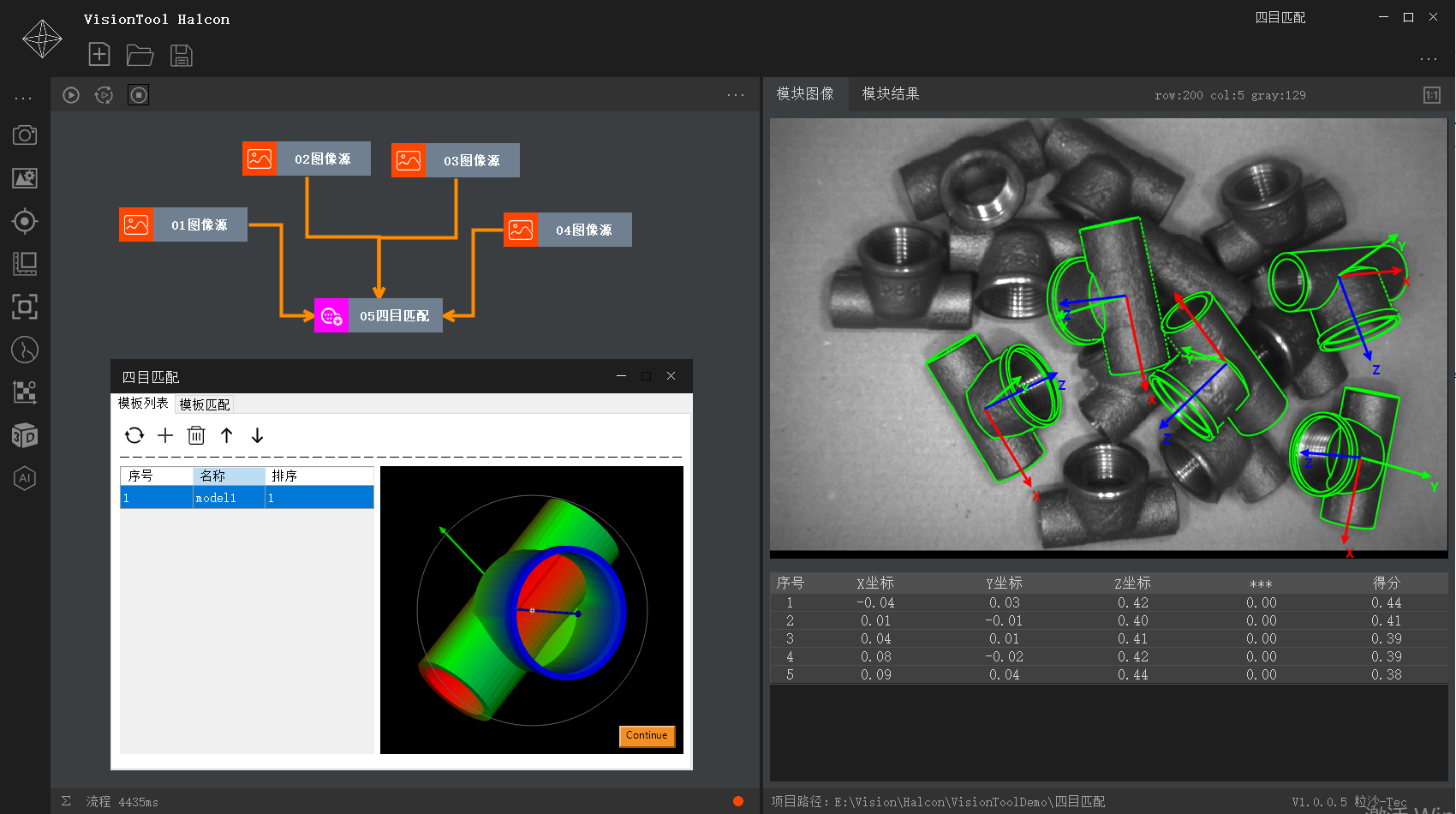Select result row 5 with score 0.38
Image resolution: width=1456 pixels, height=814 pixels.
pos(1109,674)
